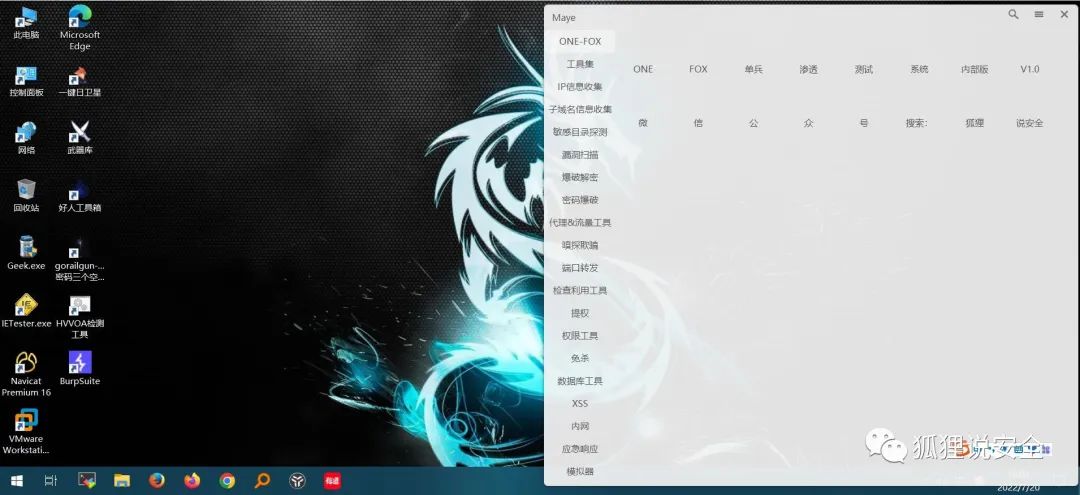Image resolution: width=1080 pixels, height=495 pixels.
Task: Open File Explorer from the taskbar
Action: 122,481
